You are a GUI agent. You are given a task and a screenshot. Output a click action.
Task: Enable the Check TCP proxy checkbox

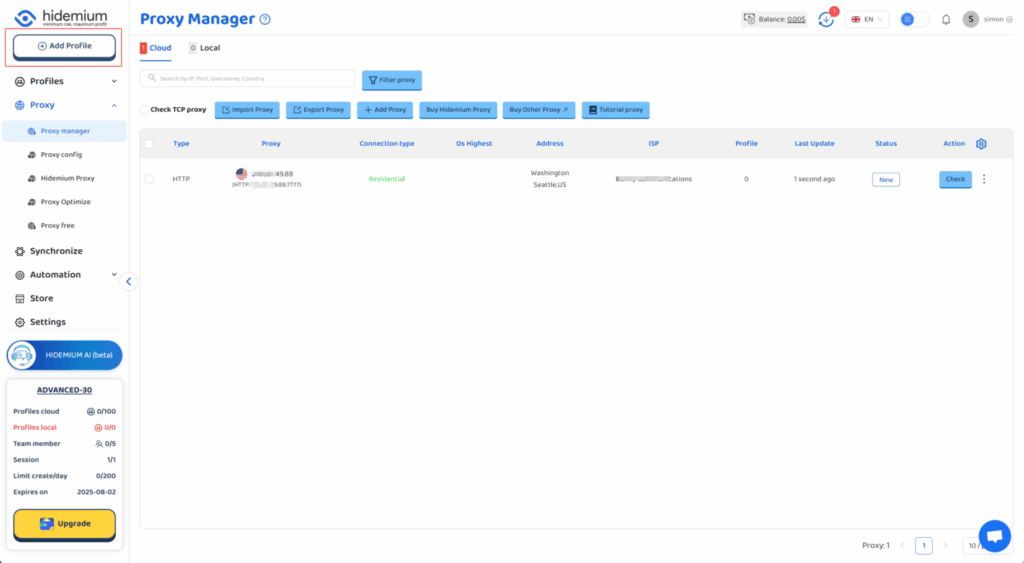[x=145, y=110]
